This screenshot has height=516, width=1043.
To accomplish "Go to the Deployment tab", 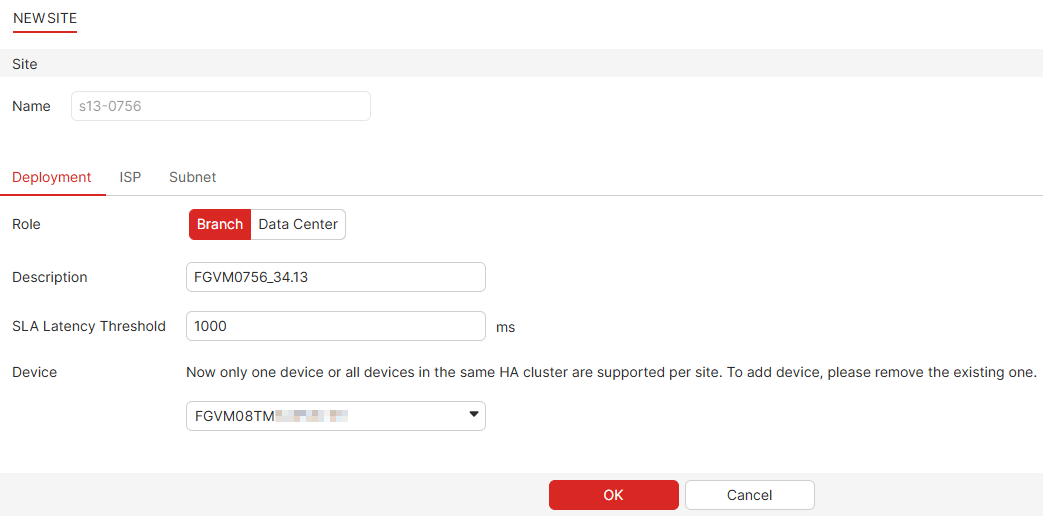I will pyautogui.click(x=52, y=177).
